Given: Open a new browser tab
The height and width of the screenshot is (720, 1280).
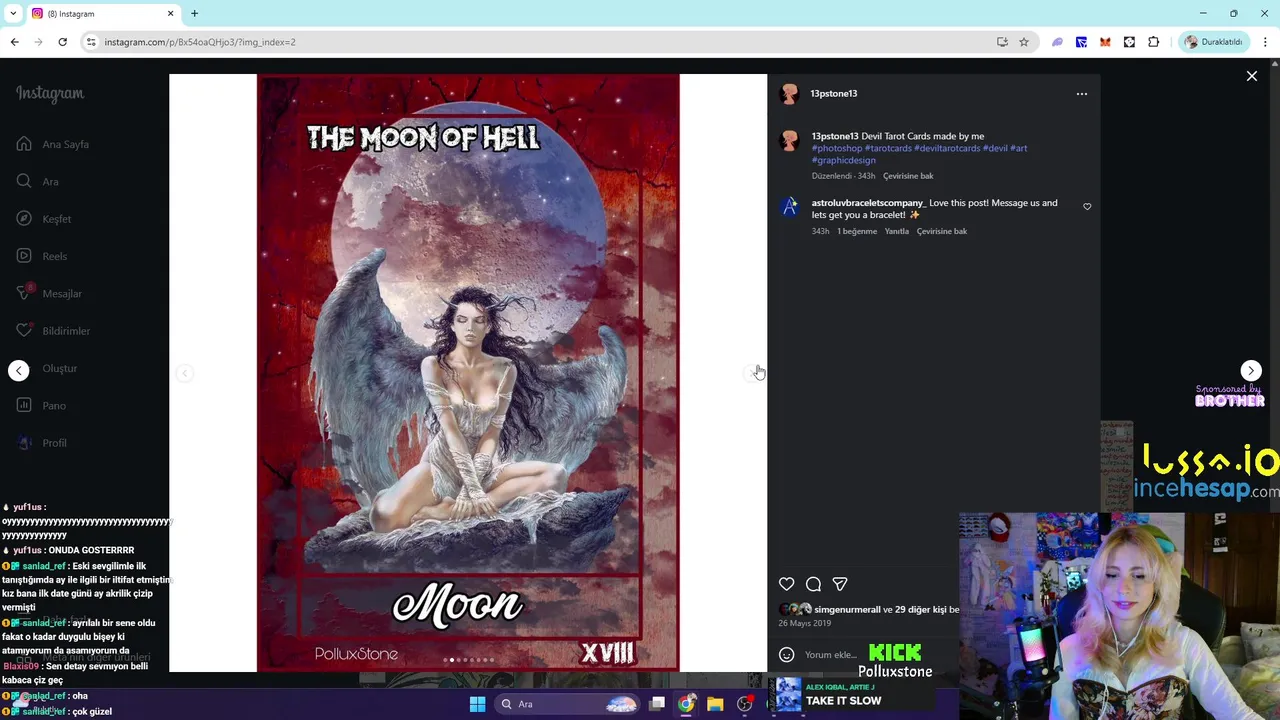Looking at the screenshot, I should [x=194, y=13].
